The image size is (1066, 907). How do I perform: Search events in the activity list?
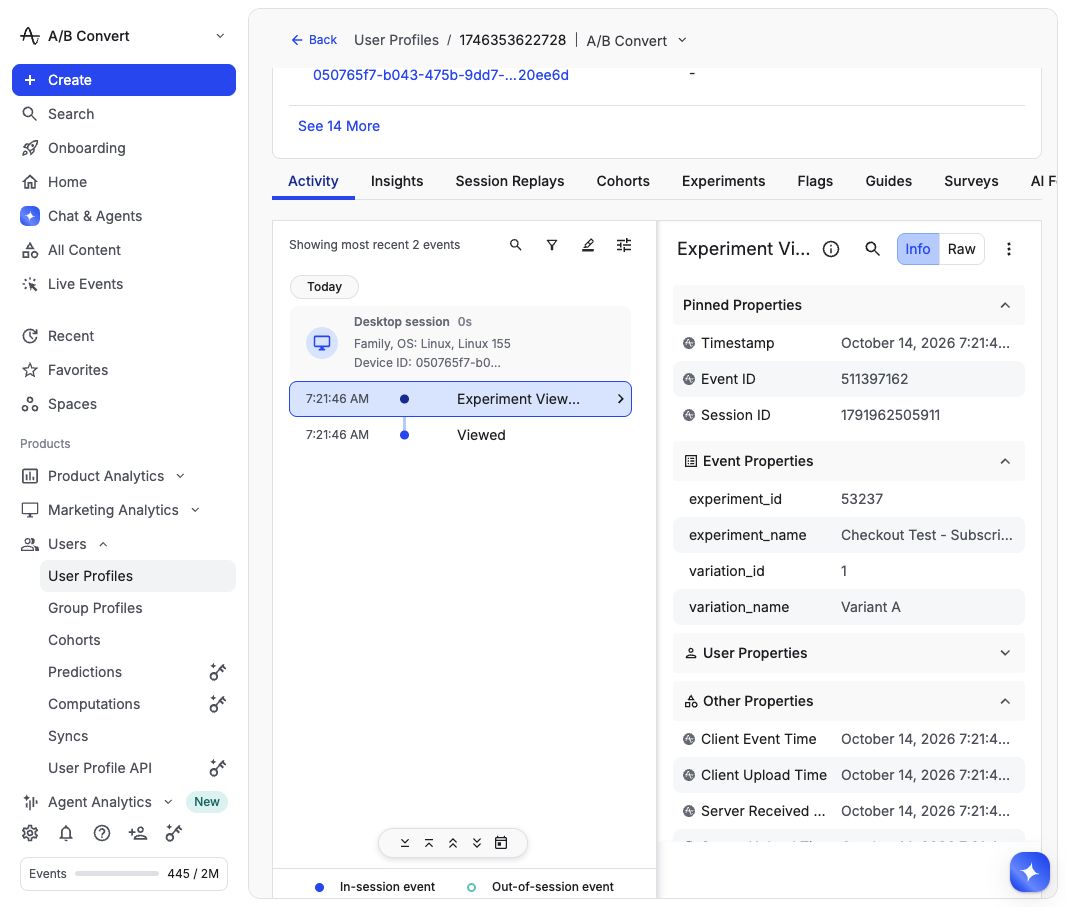pyautogui.click(x=516, y=245)
